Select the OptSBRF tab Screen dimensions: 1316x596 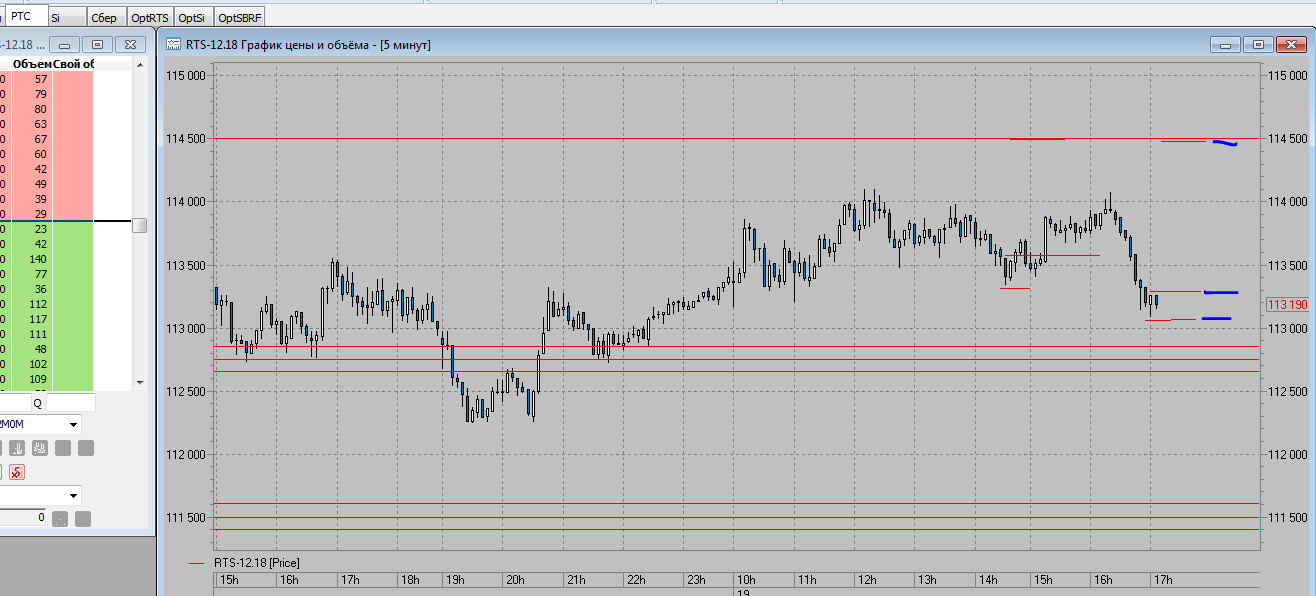(x=241, y=18)
